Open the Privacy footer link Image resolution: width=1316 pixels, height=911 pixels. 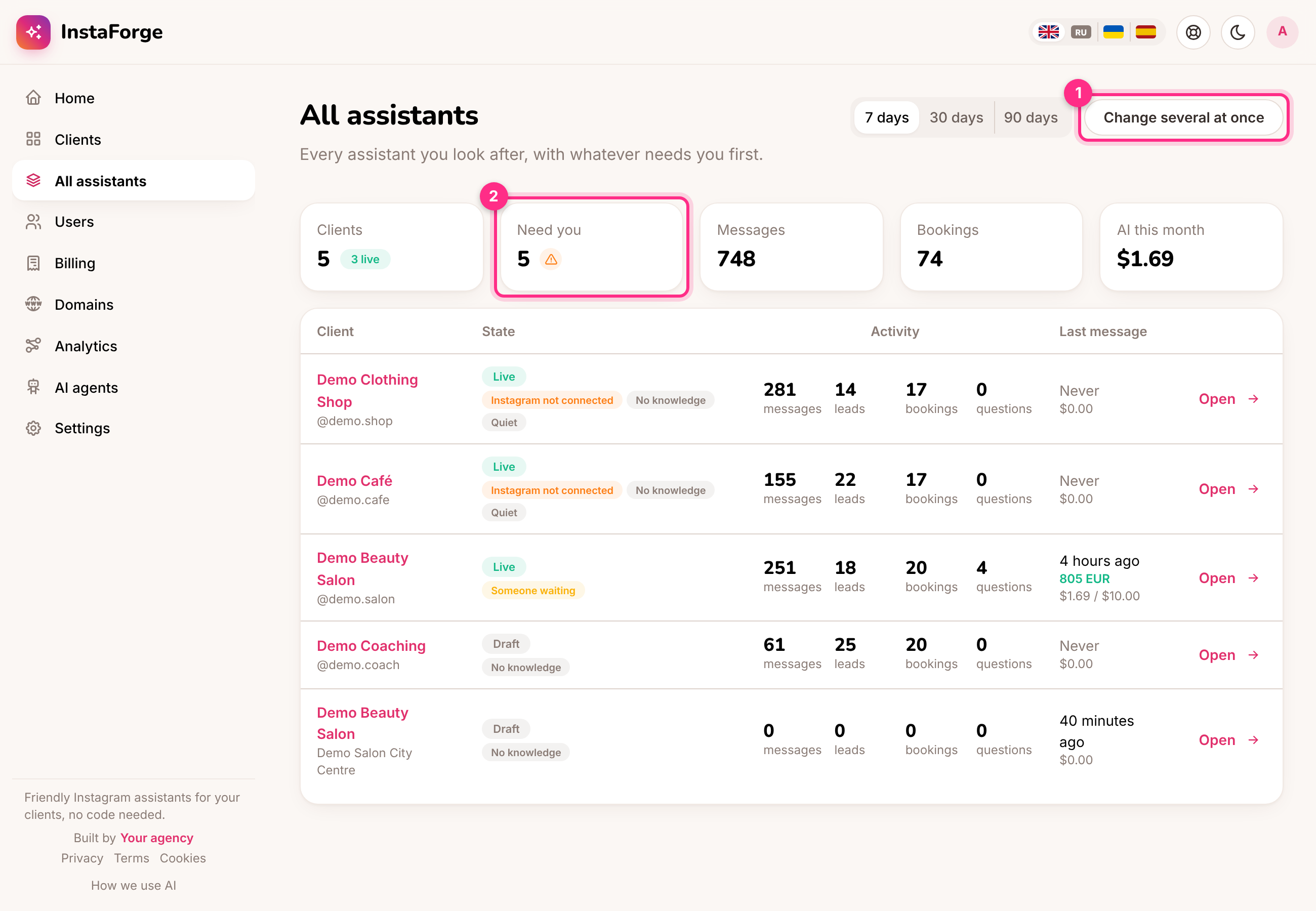point(82,858)
